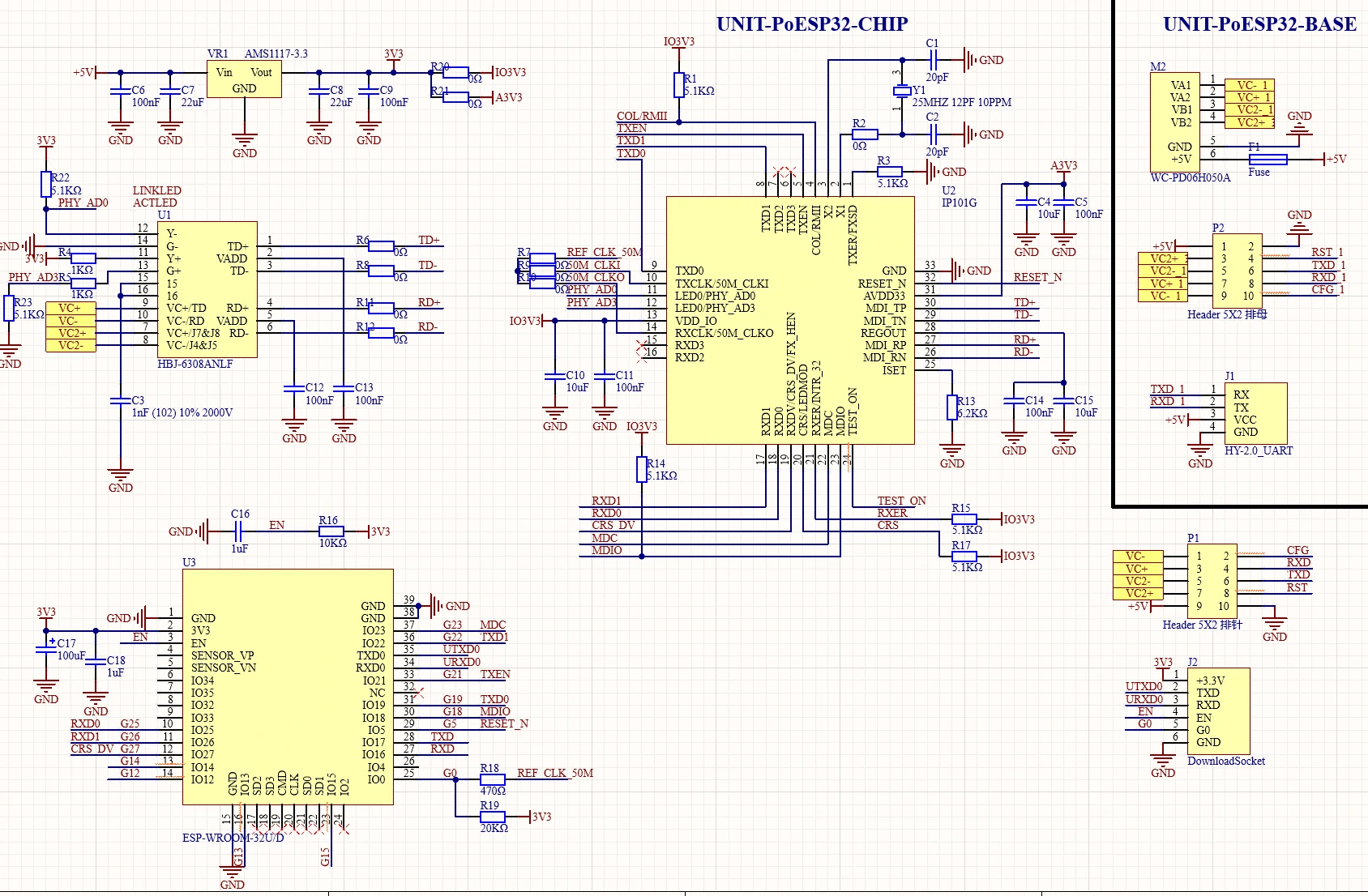Click the UNIT-PoESP32-CHIP title text

point(810,24)
